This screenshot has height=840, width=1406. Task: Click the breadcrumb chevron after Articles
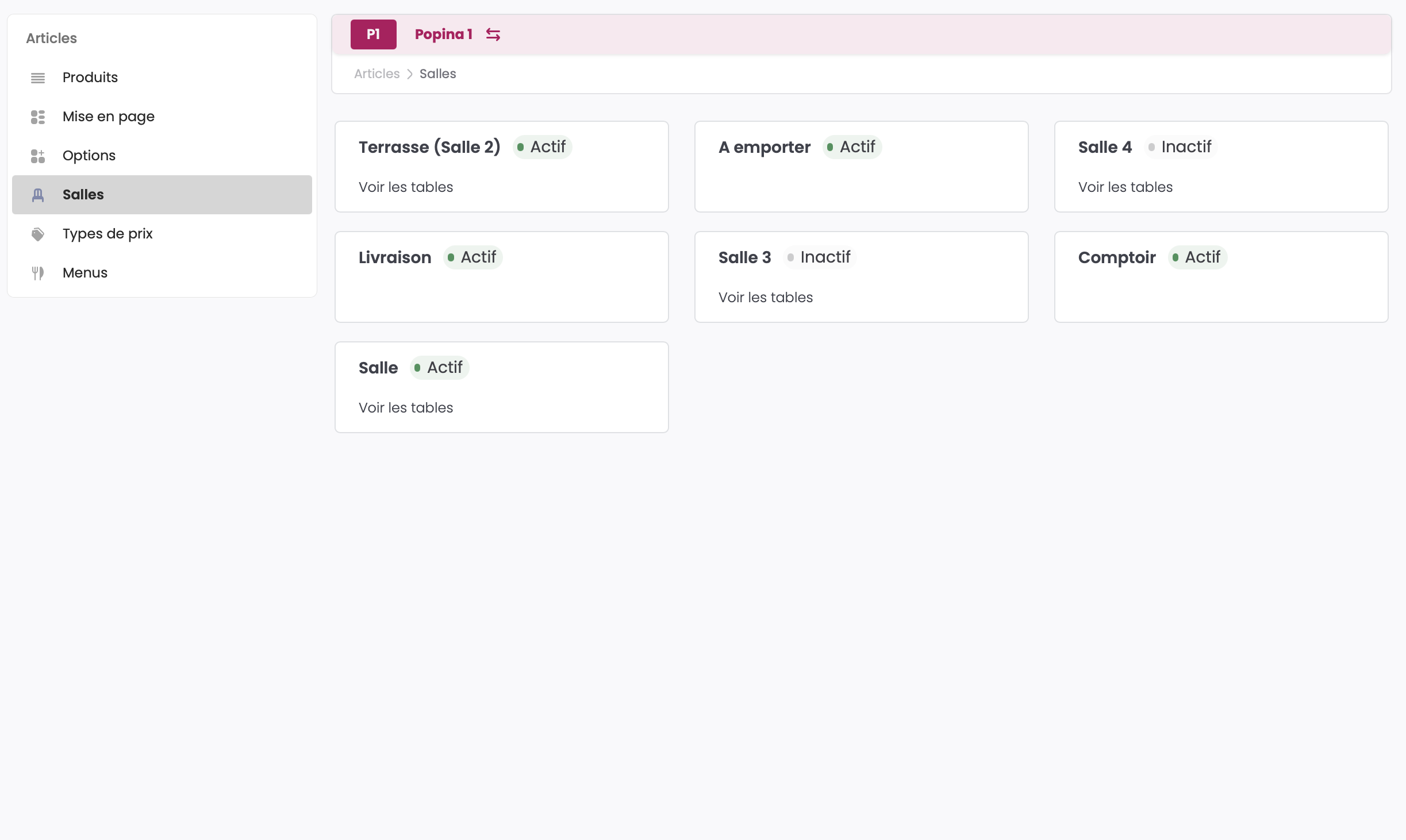tap(410, 74)
